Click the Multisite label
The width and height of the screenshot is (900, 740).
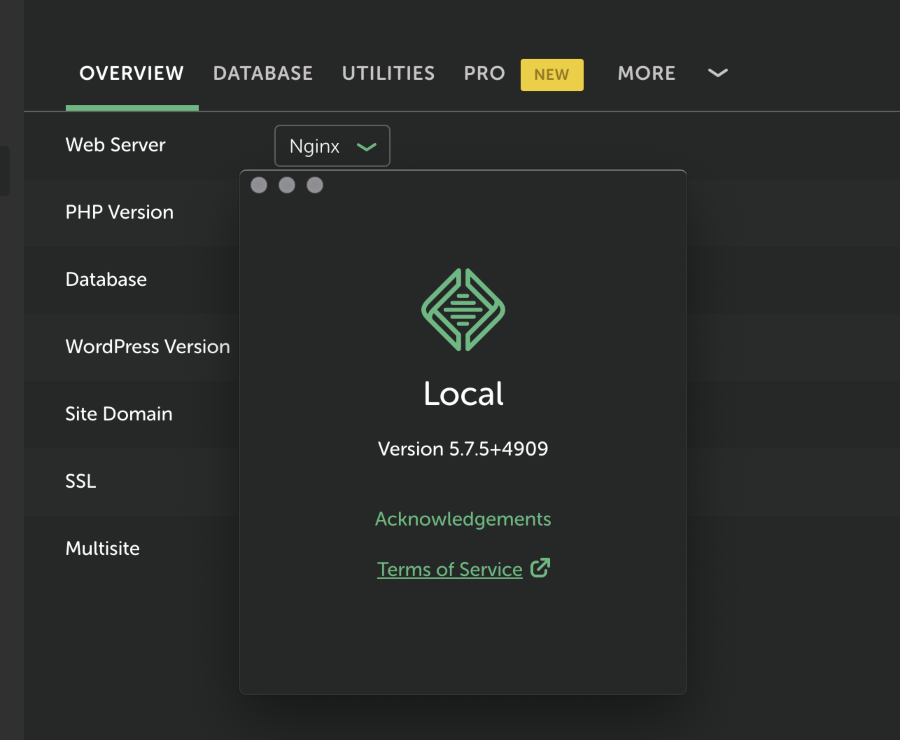pos(103,548)
